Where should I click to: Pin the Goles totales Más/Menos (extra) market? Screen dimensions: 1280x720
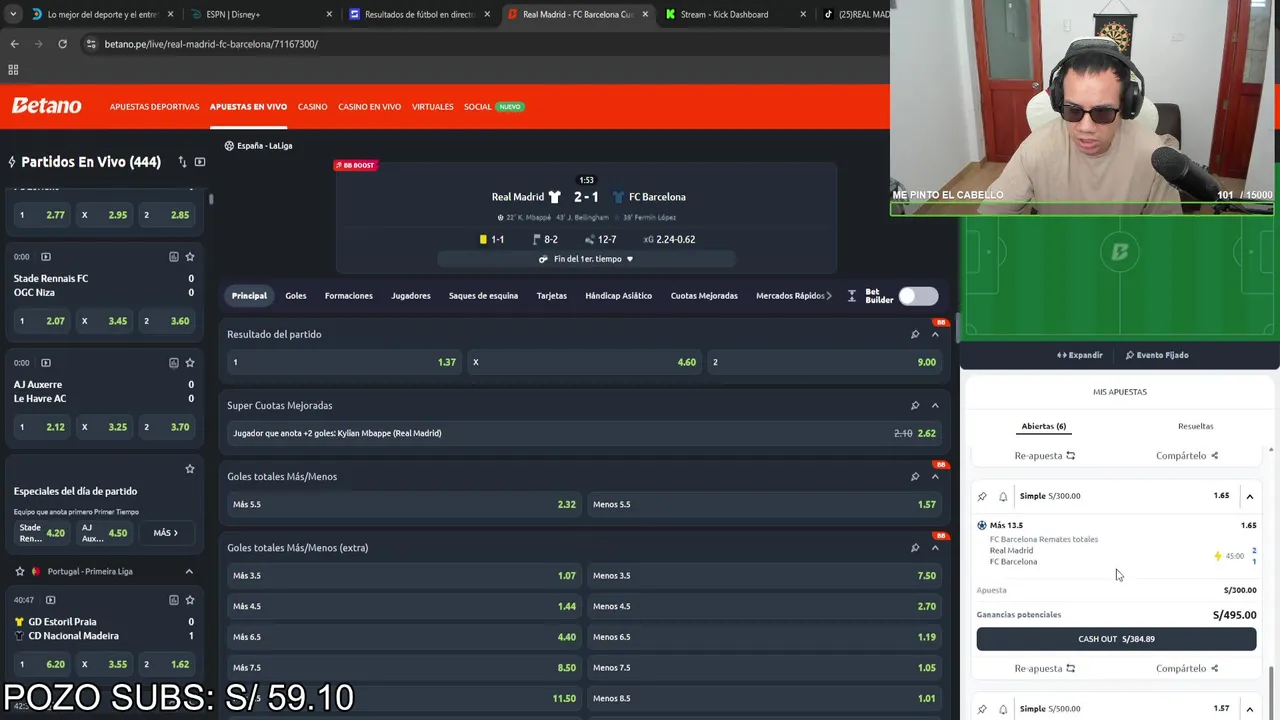(x=915, y=548)
